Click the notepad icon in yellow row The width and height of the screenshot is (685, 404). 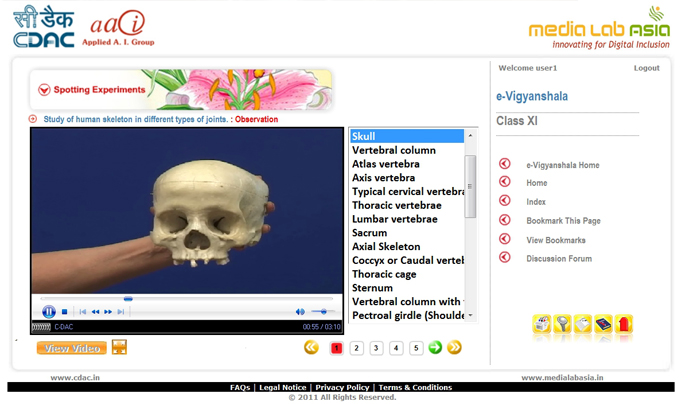[582, 324]
